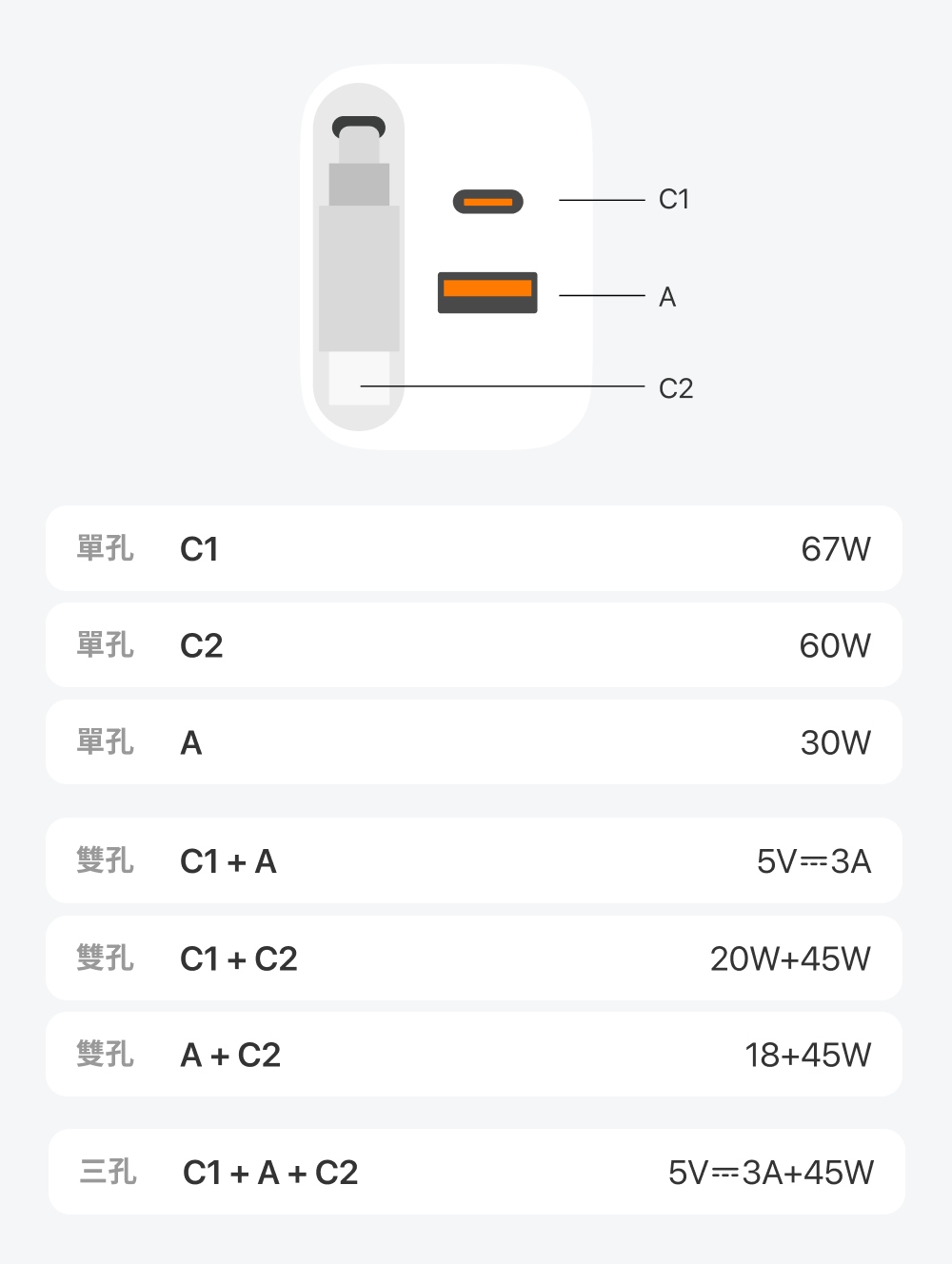Select the "A + C2" dual-port label

tap(230, 1056)
